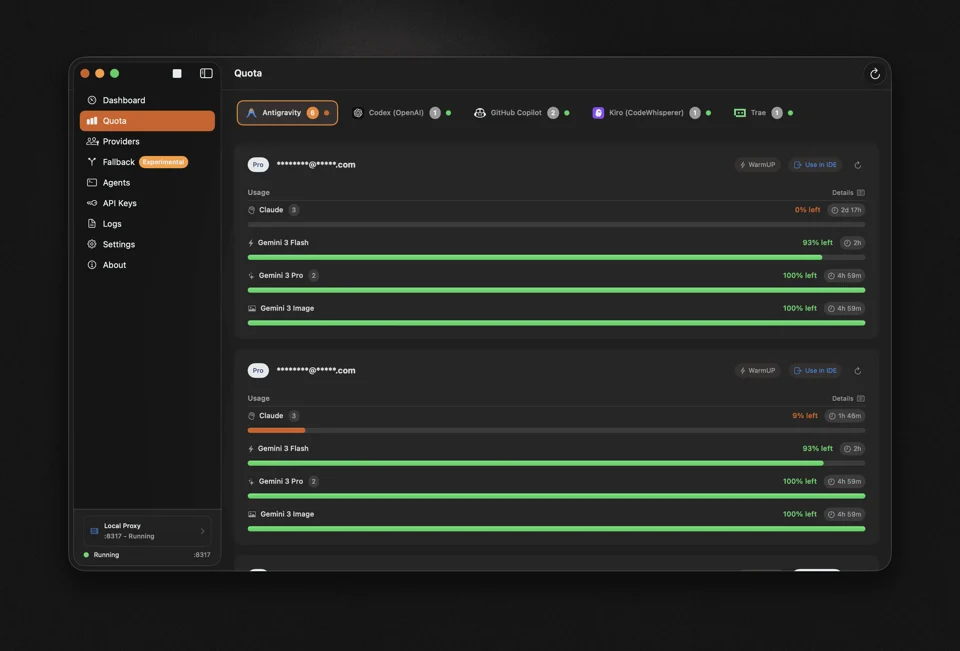Click the Pro badge on first account
The width and height of the screenshot is (960, 651).
[x=258, y=165]
